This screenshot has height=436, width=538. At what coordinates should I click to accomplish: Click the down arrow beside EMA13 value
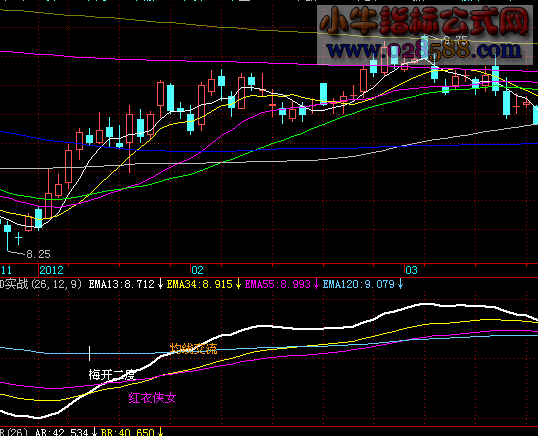pos(160,284)
